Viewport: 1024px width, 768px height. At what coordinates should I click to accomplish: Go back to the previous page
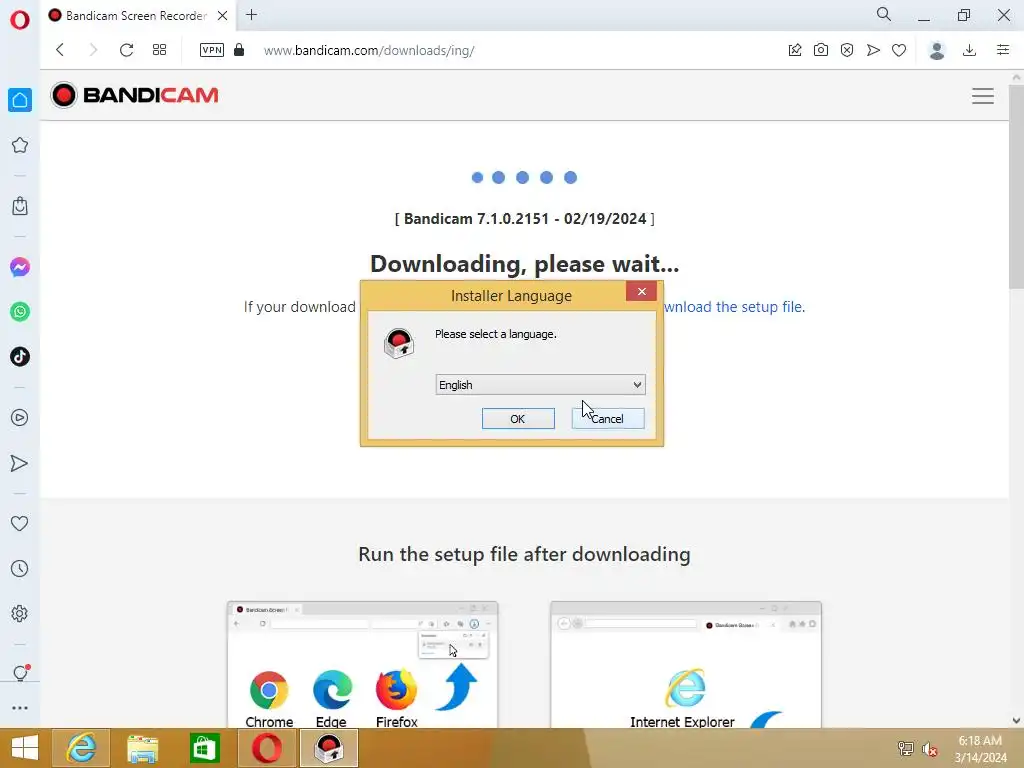click(x=60, y=50)
